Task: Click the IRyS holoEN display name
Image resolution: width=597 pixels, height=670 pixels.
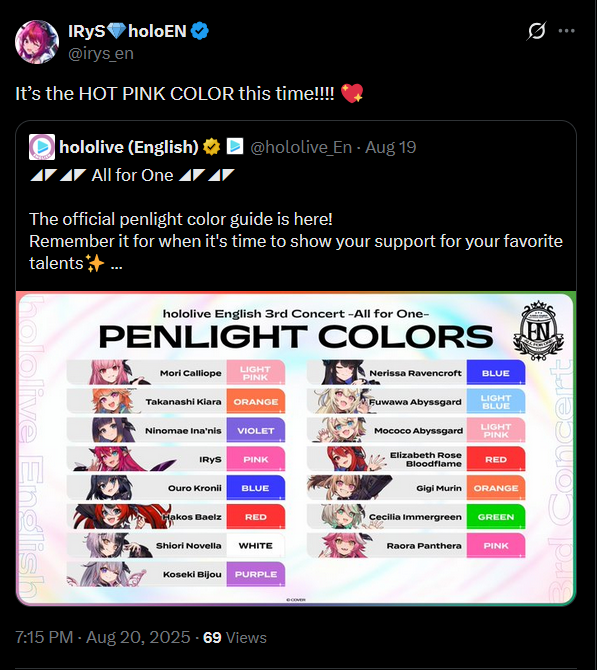Action: coord(127,31)
